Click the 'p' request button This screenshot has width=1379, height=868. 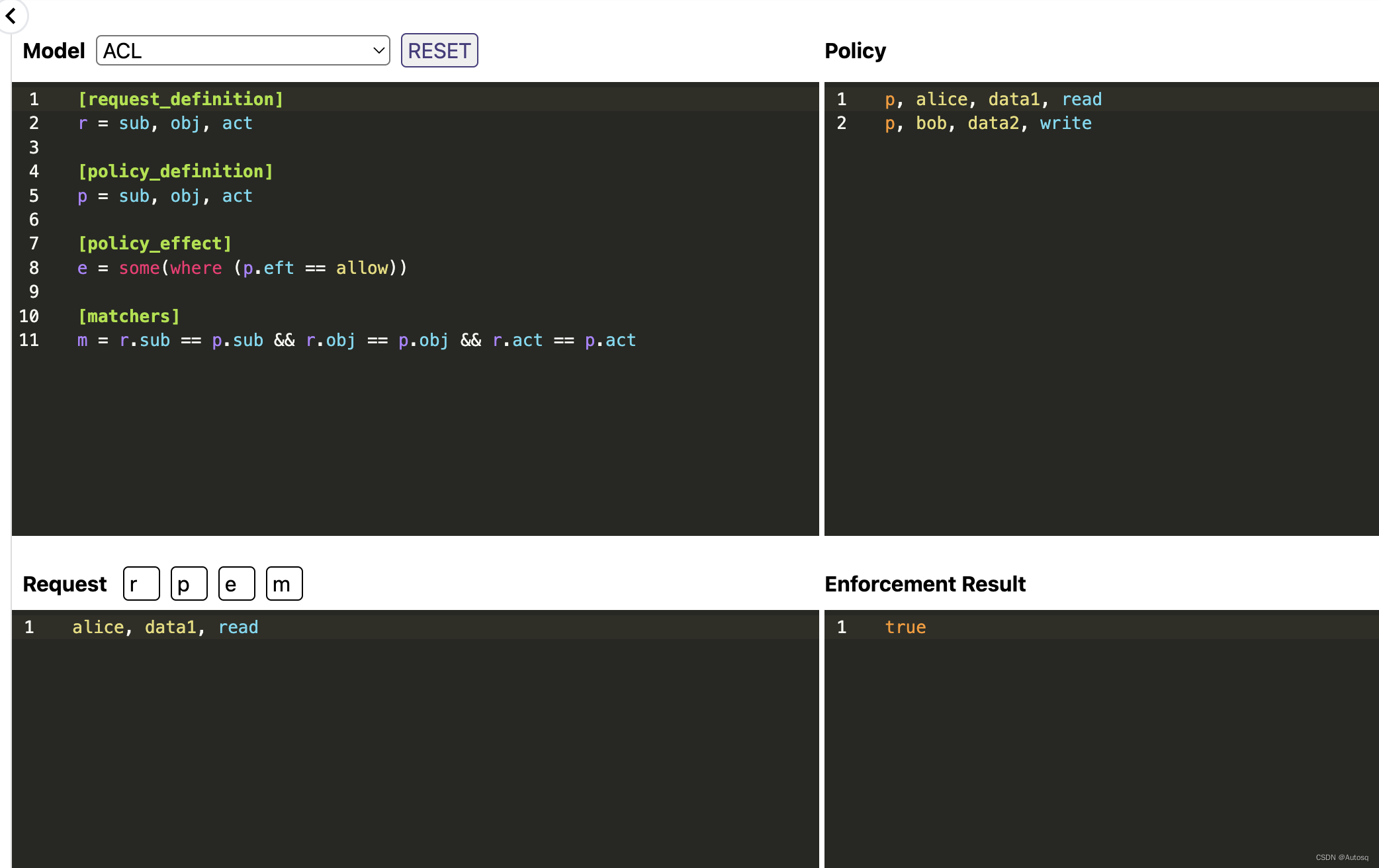point(189,584)
